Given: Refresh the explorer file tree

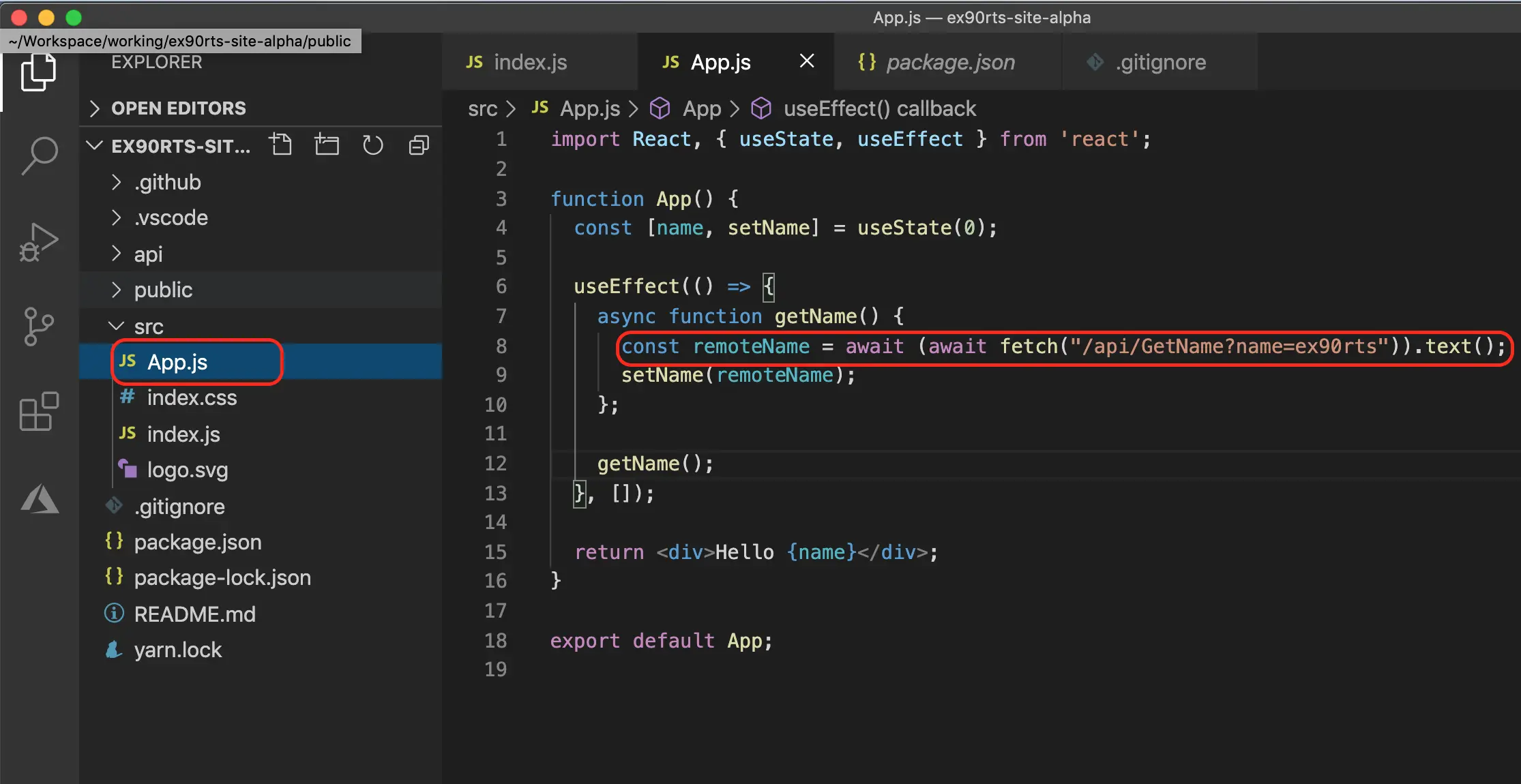Looking at the screenshot, I should [372, 145].
